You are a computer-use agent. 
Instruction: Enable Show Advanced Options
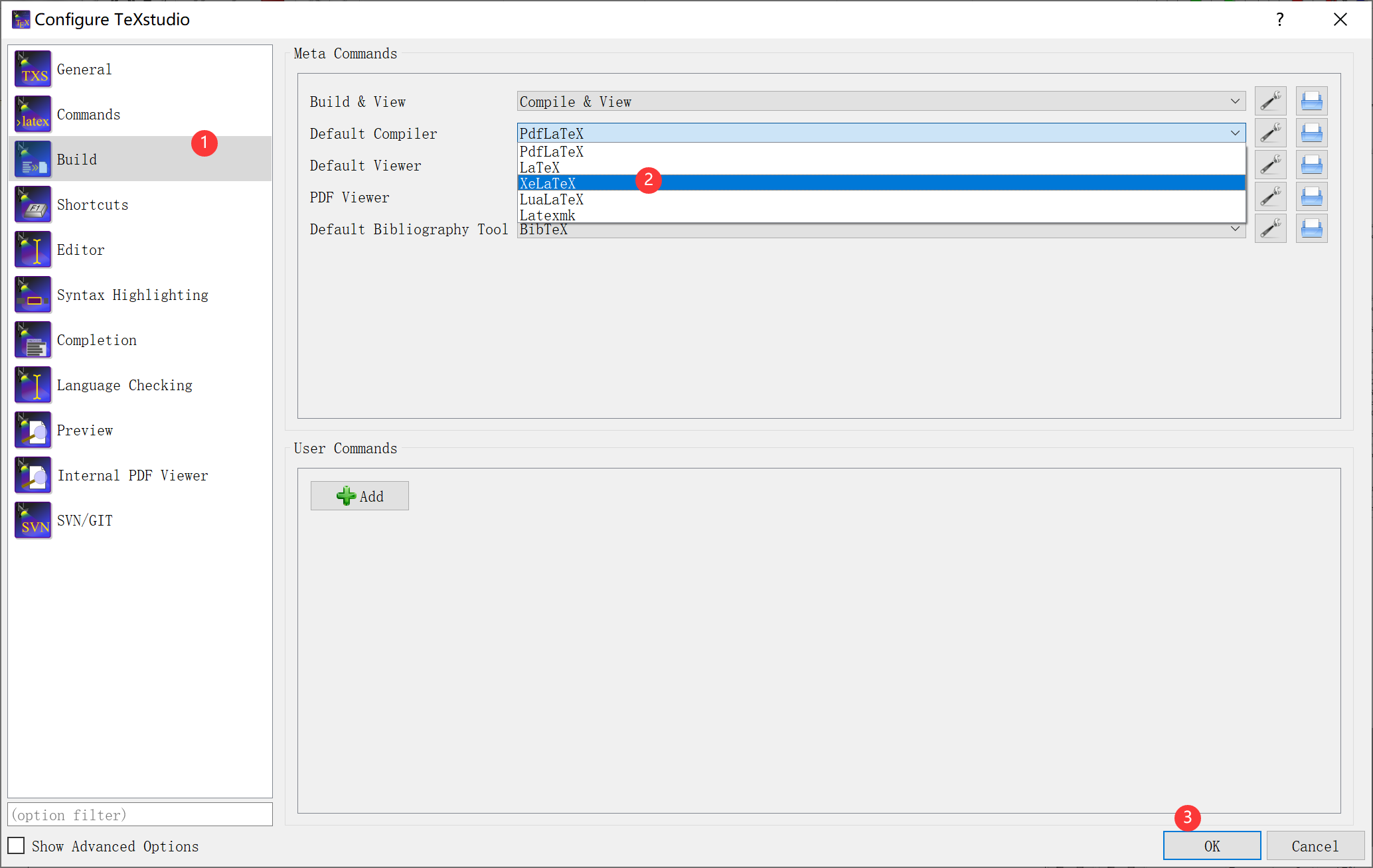[x=16, y=845]
